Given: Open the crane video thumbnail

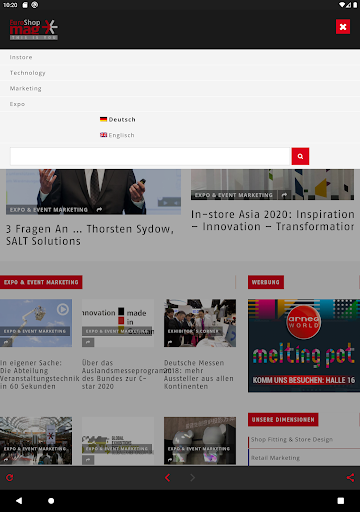Looking at the screenshot, I should coord(36,323).
